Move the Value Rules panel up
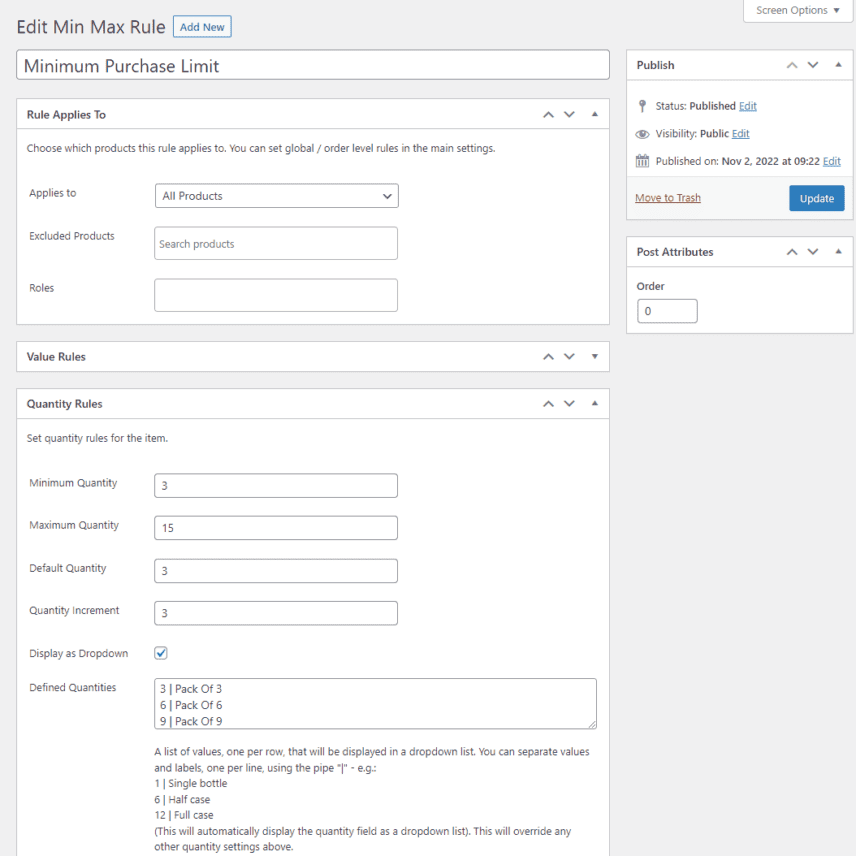 (x=548, y=356)
